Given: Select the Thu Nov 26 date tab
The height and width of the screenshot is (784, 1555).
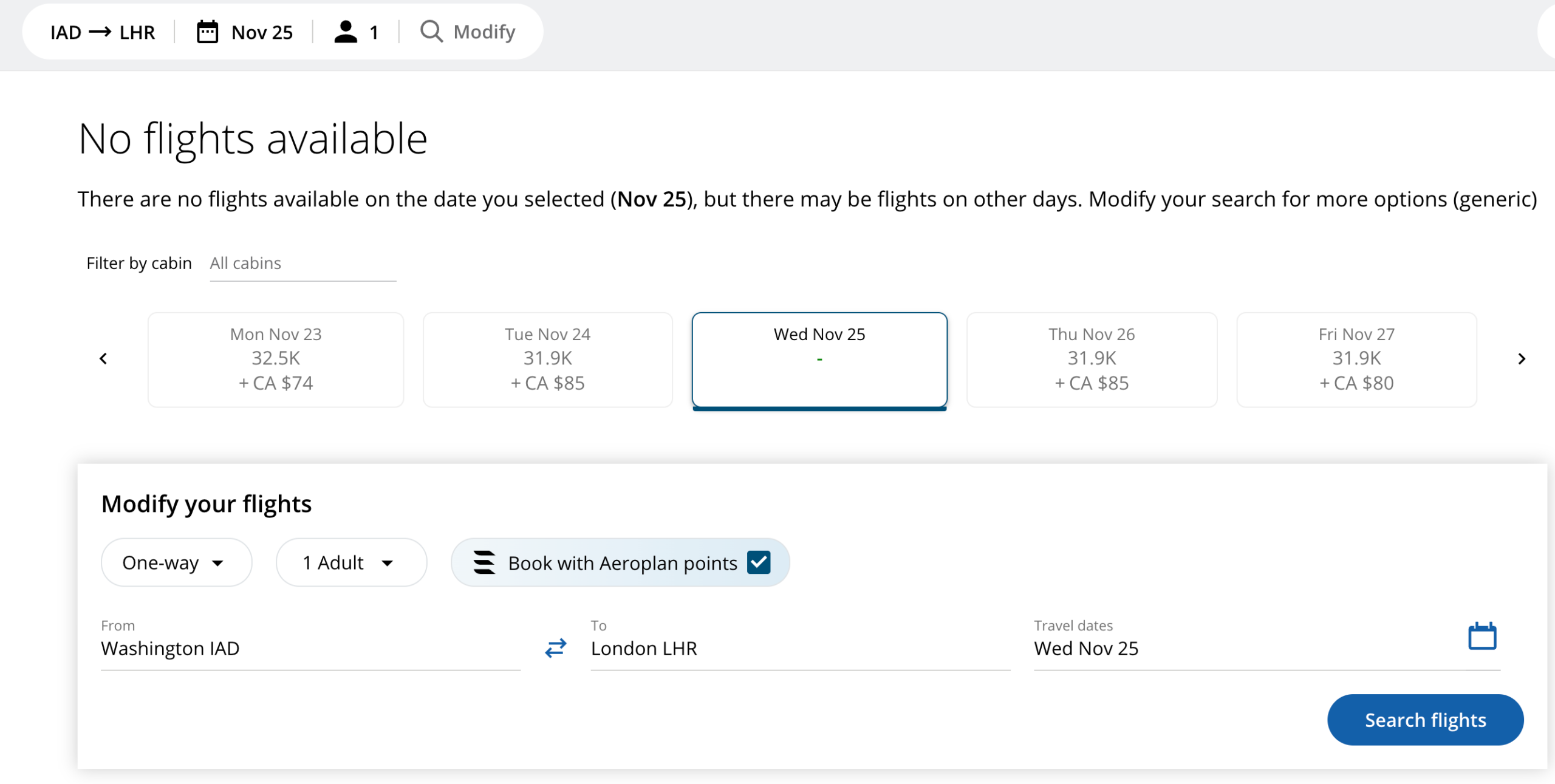Looking at the screenshot, I should 1092,360.
